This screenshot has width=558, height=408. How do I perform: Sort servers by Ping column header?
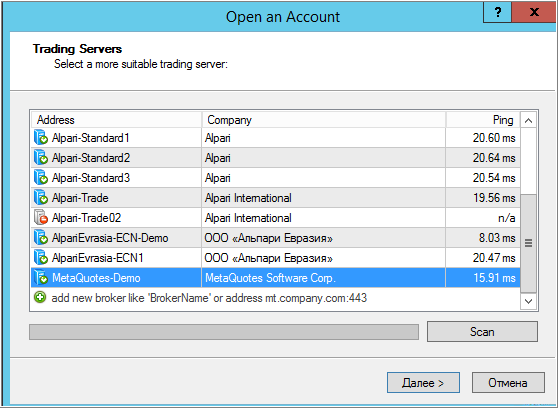click(x=483, y=120)
